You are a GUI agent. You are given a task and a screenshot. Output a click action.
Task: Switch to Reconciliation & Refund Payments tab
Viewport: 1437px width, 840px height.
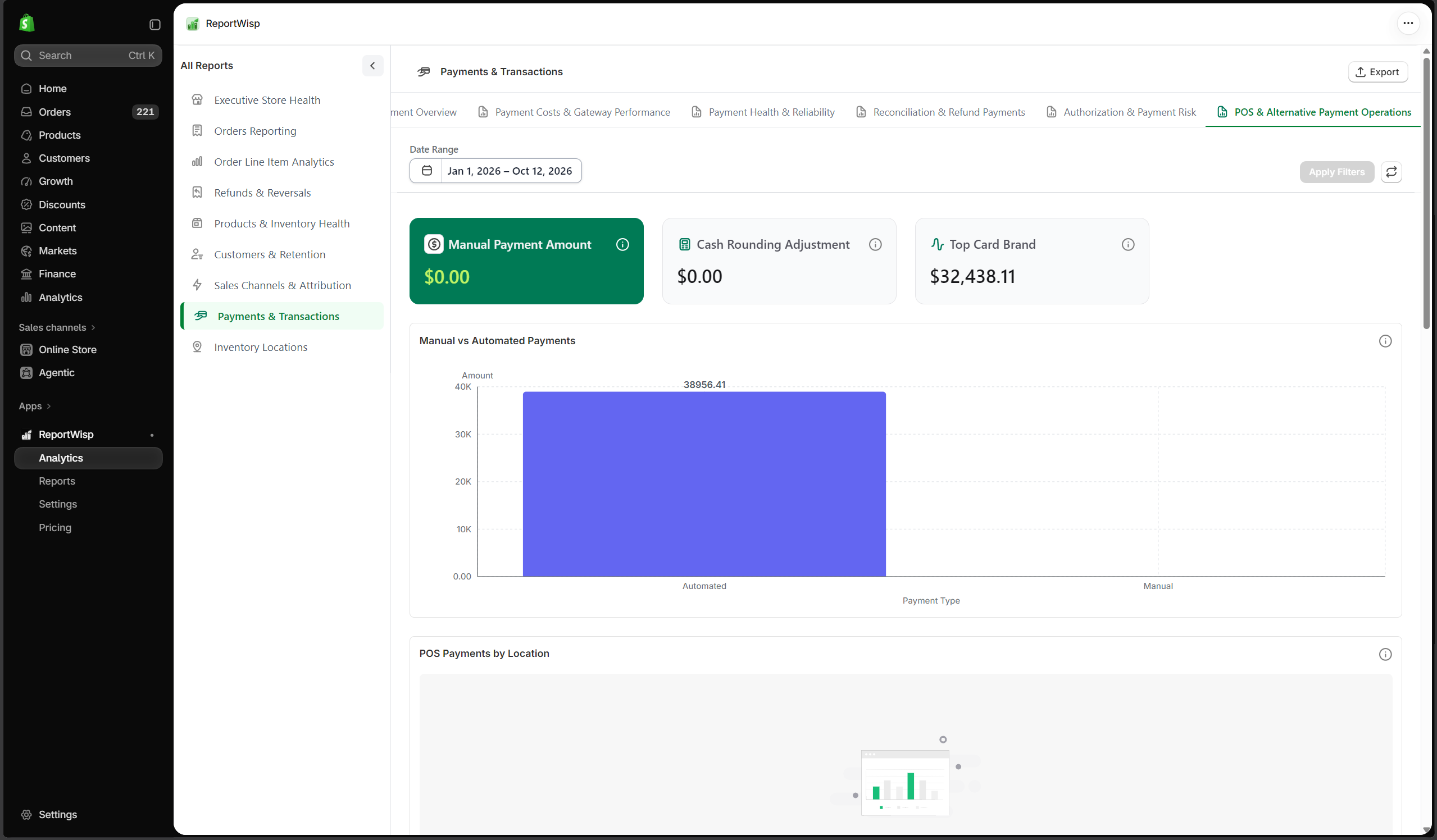coord(941,112)
